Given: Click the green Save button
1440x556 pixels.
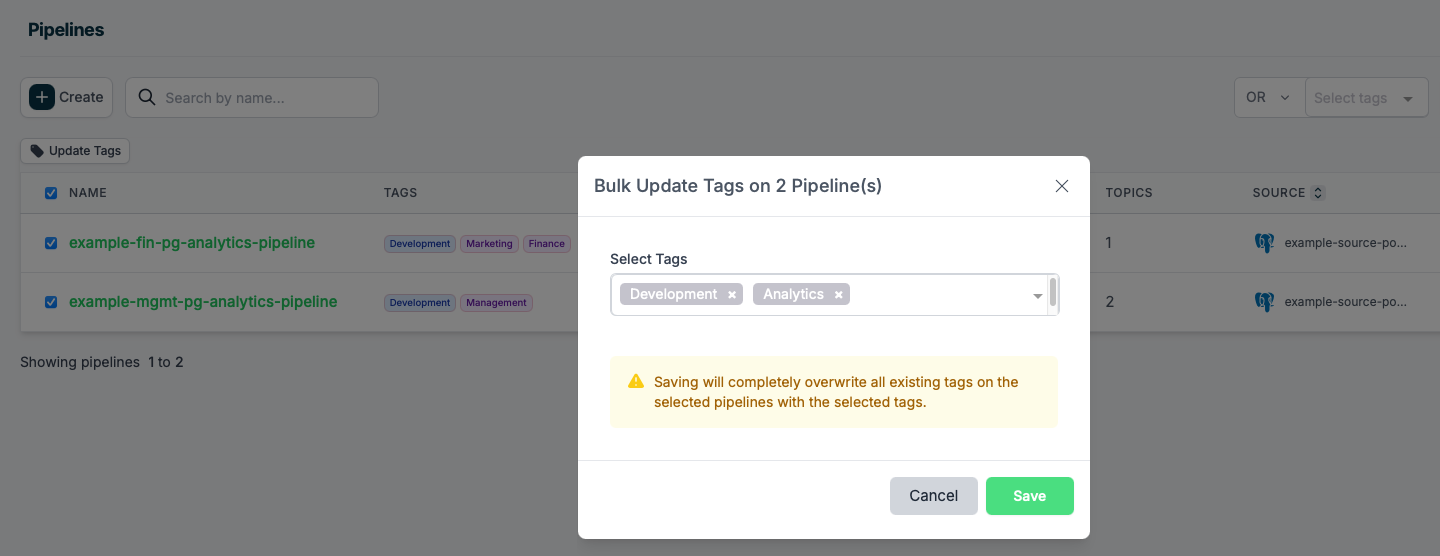Looking at the screenshot, I should pyautogui.click(x=1030, y=496).
